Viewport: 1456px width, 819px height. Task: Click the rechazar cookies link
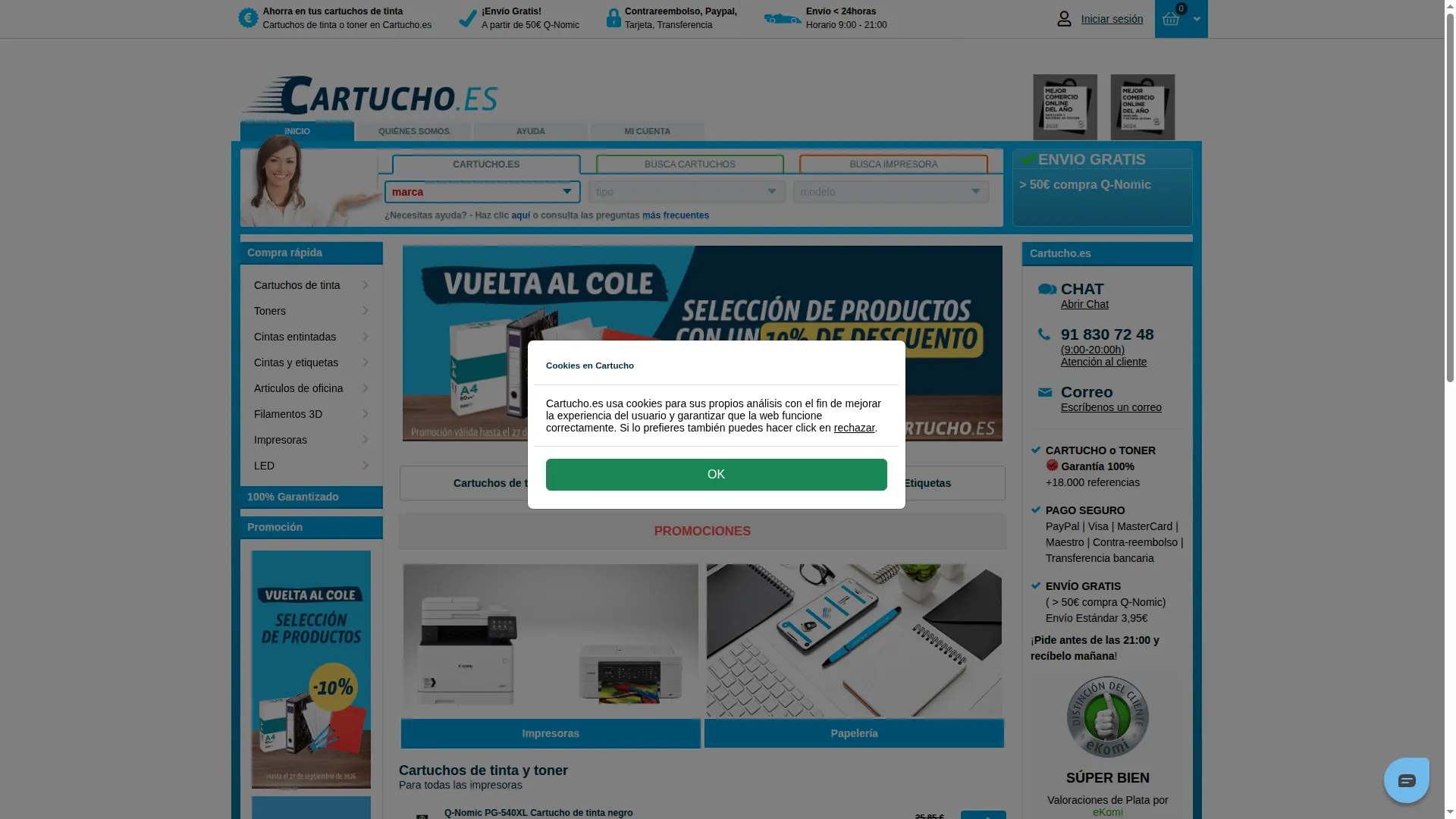pos(854,428)
